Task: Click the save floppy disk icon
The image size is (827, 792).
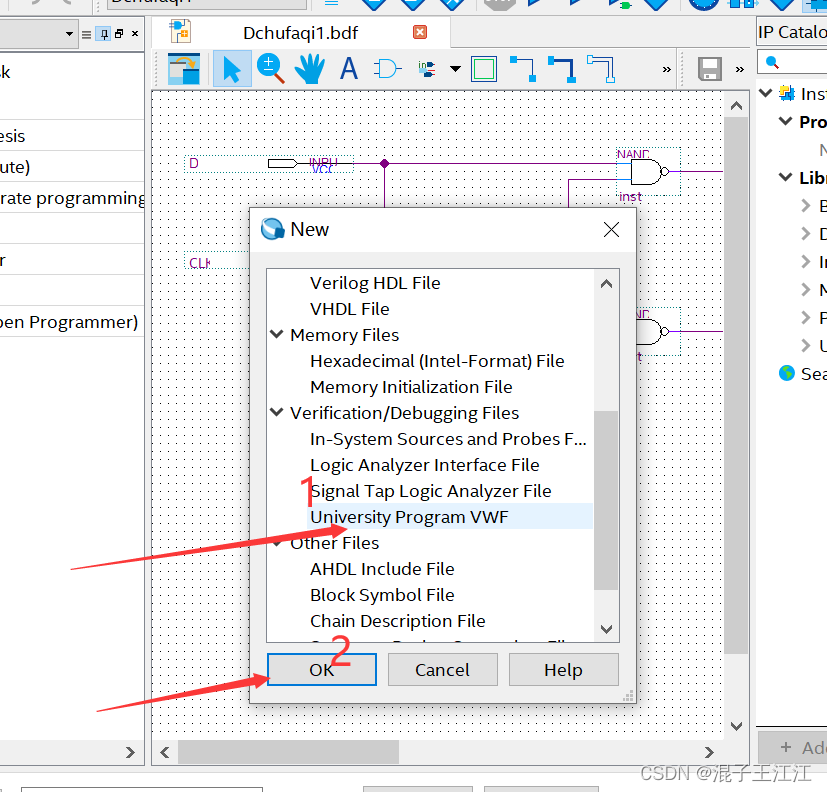Action: pyautogui.click(x=710, y=69)
